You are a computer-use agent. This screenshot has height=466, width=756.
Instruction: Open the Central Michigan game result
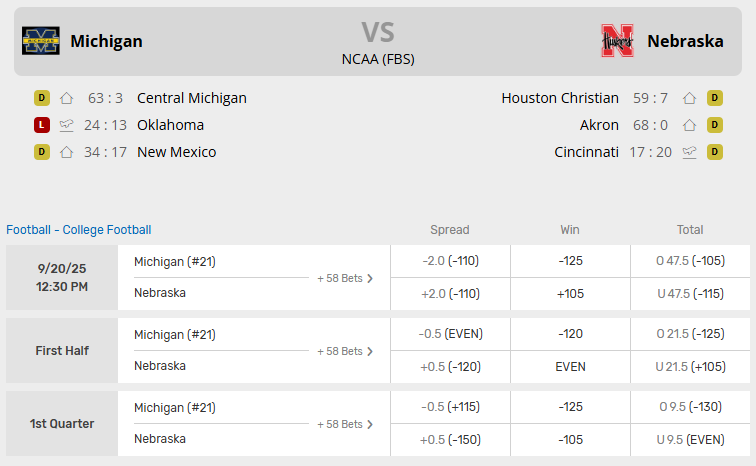point(191,98)
